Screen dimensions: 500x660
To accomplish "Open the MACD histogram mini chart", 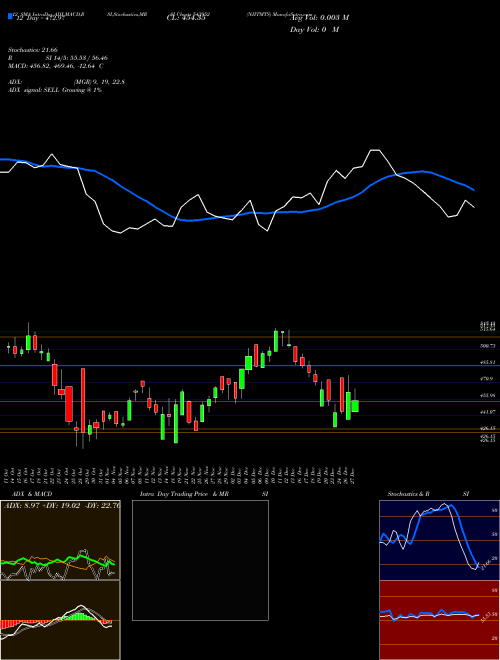I will (x=60, y=620).
